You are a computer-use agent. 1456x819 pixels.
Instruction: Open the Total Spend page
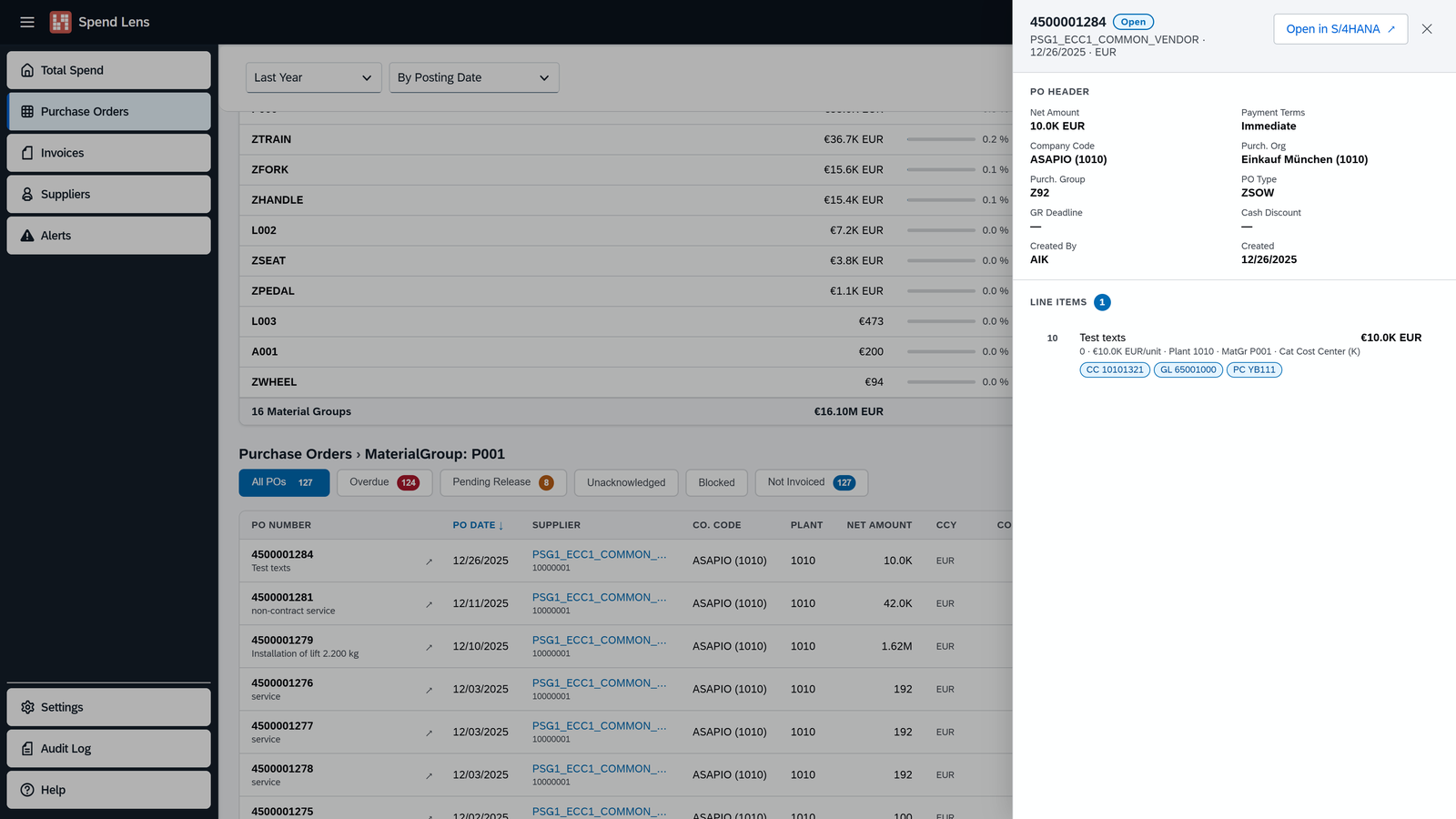coord(108,70)
